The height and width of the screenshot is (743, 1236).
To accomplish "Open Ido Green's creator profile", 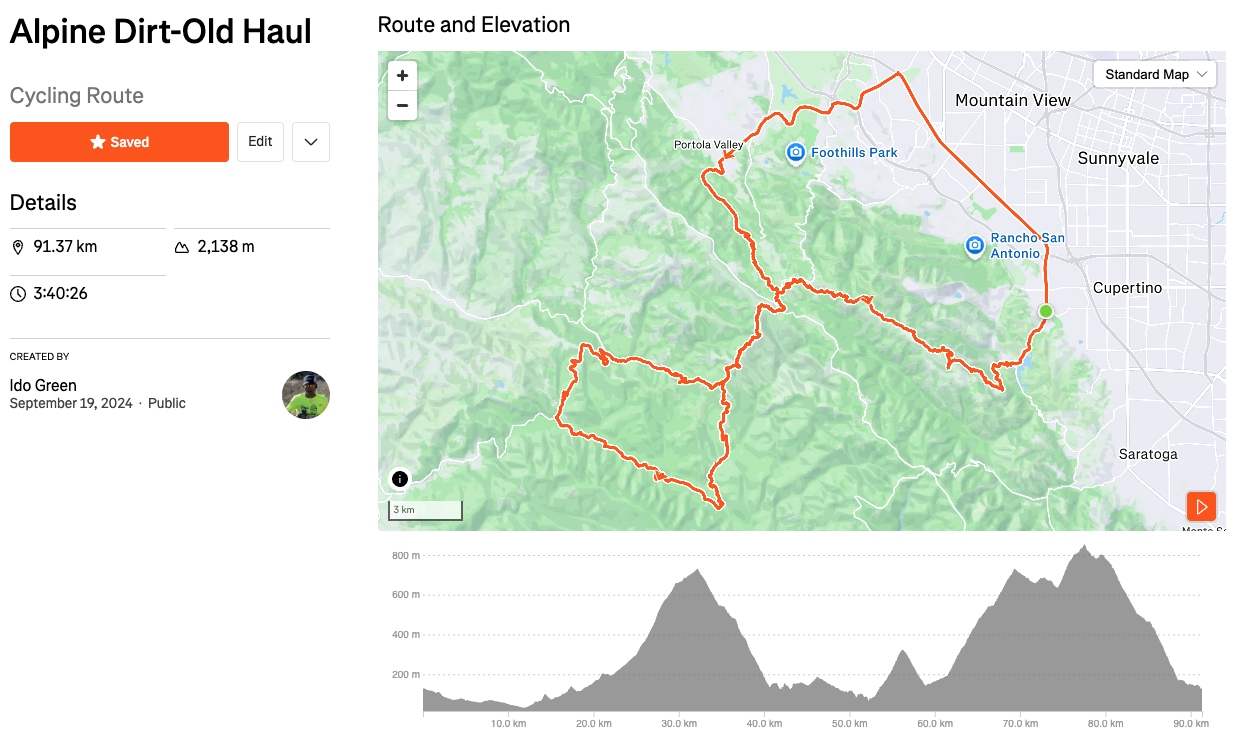I will 43,385.
